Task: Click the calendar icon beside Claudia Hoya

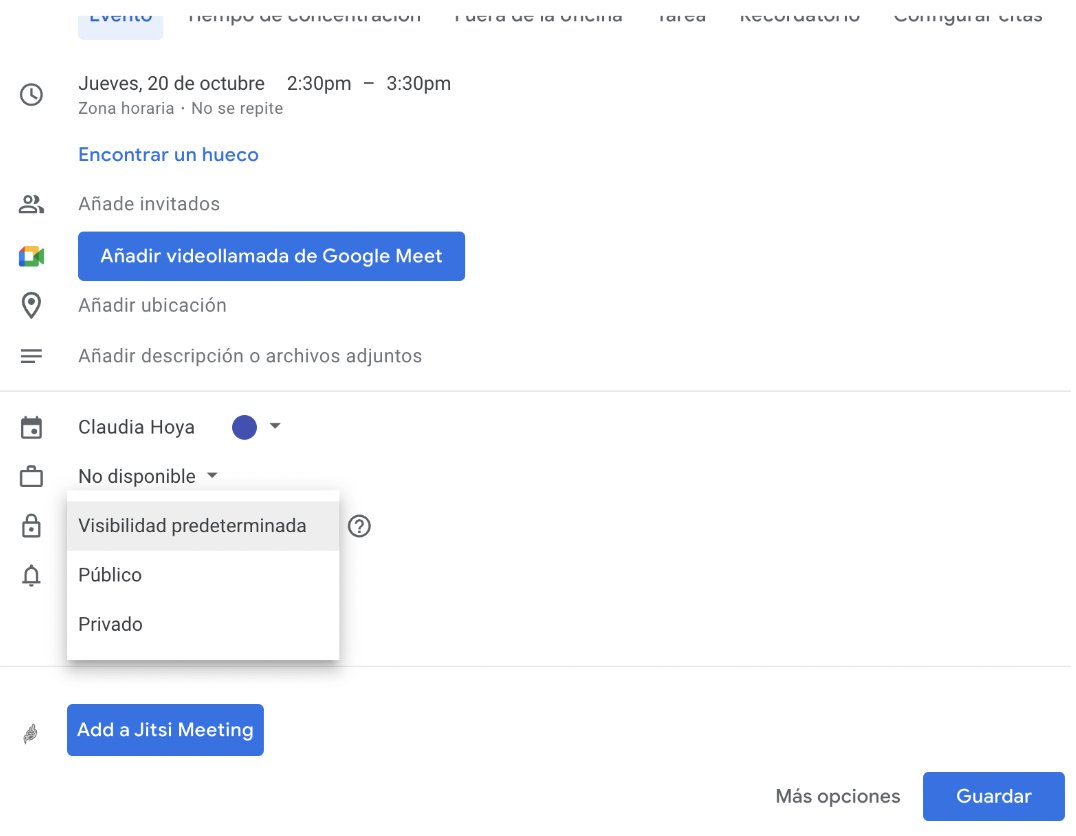Action: click(x=32, y=428)
